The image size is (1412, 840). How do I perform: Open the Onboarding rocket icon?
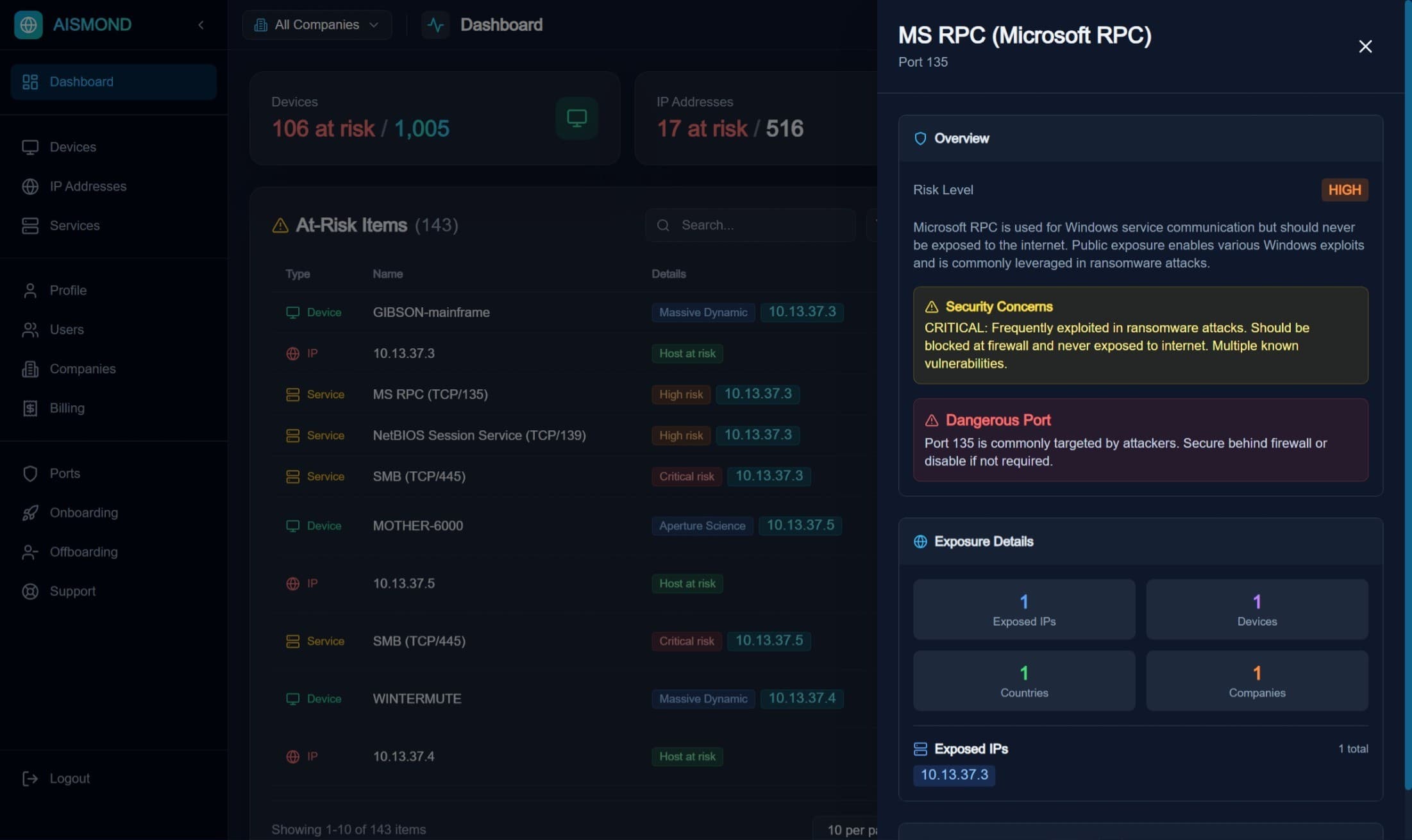pyautogui.click(x=31, y=512)
